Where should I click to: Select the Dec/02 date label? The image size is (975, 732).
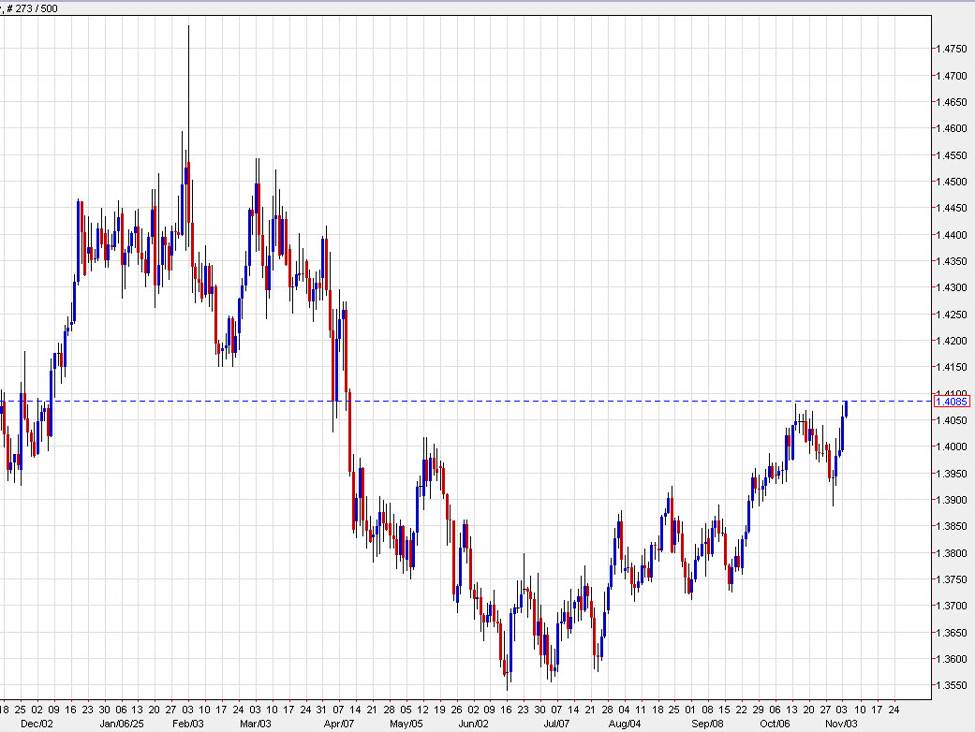[x=37, y=719]
